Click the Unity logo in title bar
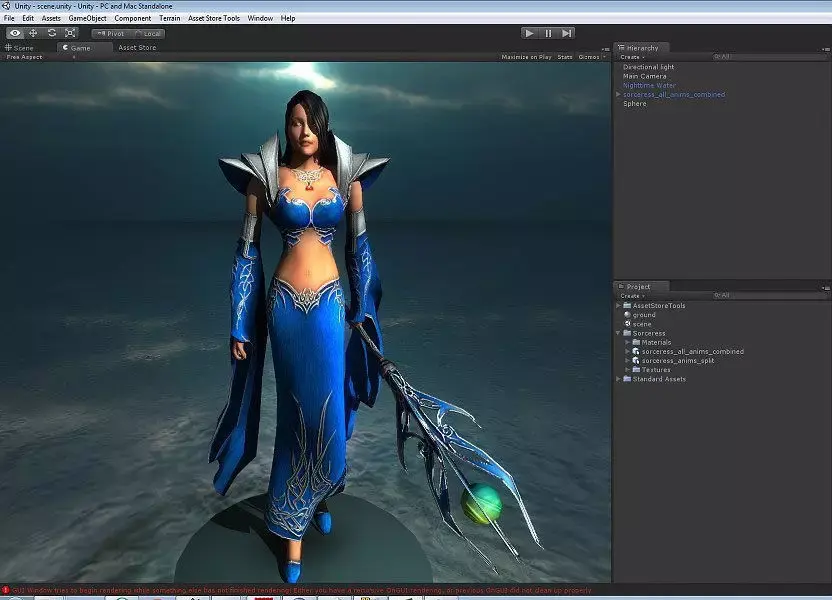Screen dimensions: 832x600 tap(6, 6)
